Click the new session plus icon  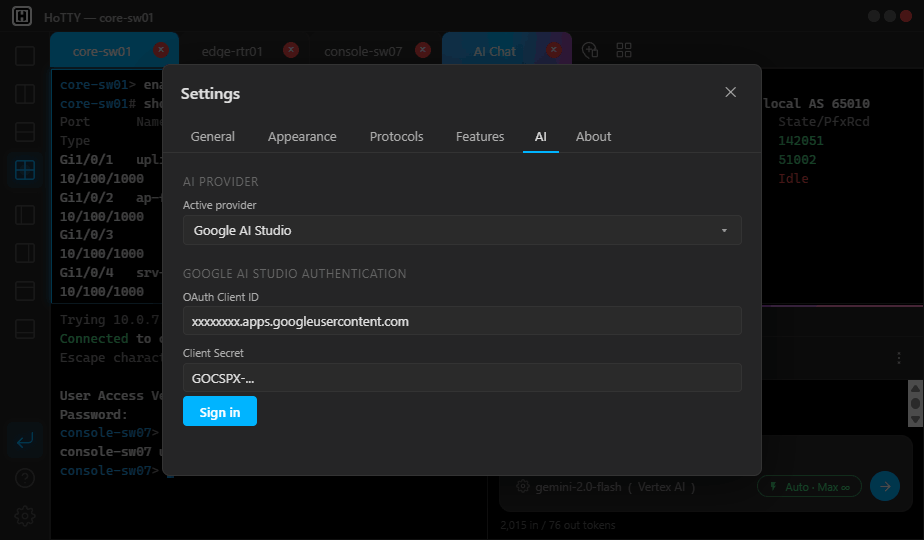click(x=590, y=50)
